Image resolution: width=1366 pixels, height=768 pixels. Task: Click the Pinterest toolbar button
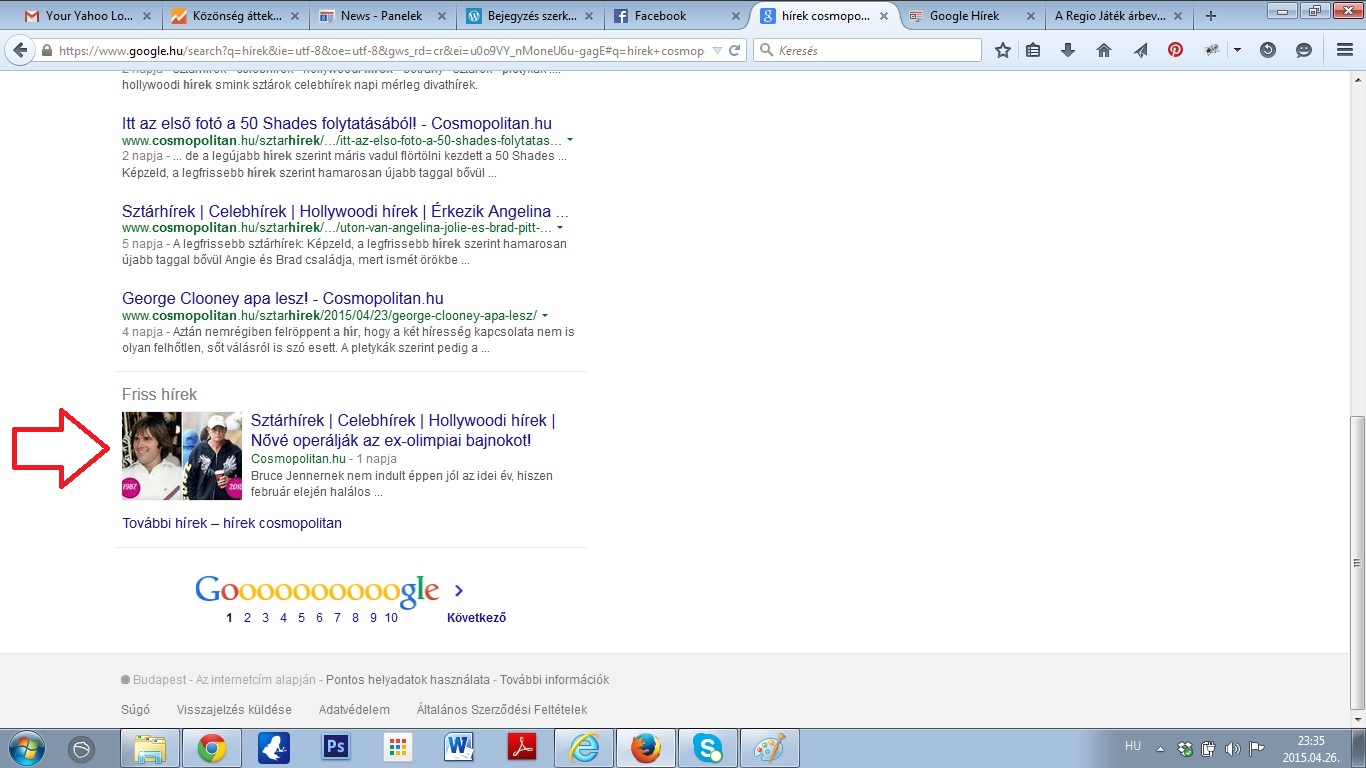pyautogui.click(x=1175, y=50)
